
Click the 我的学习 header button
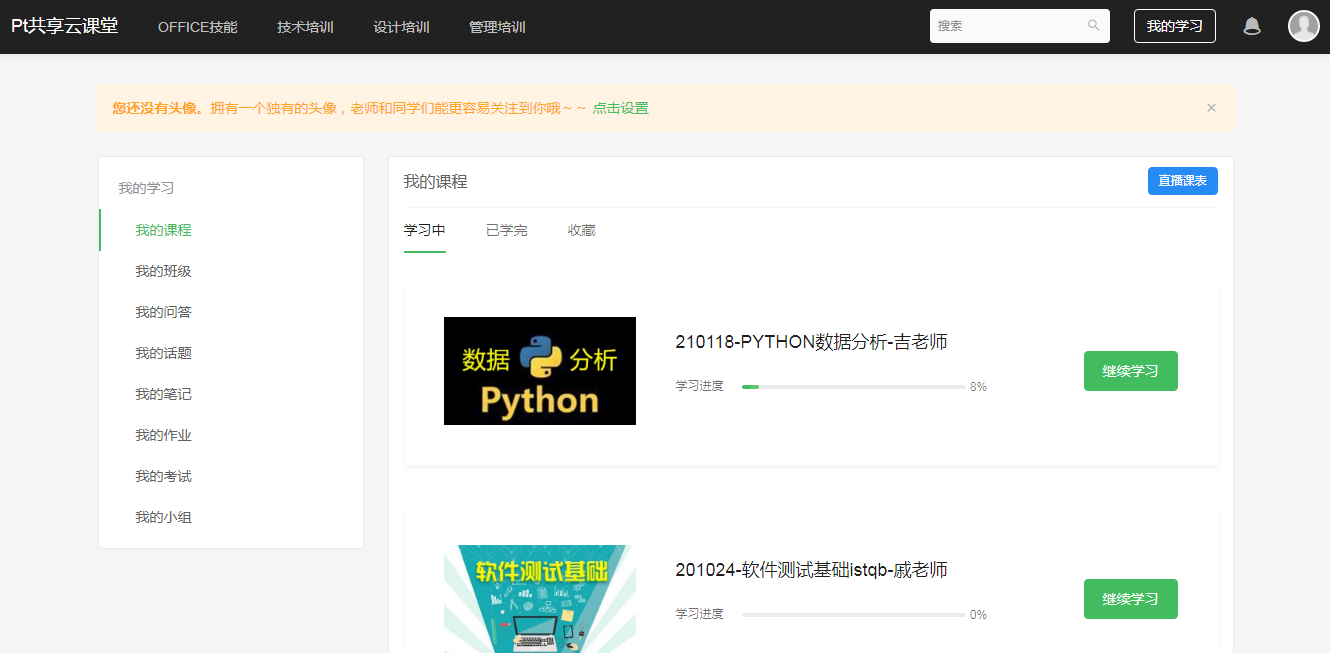coord(1174,26)
